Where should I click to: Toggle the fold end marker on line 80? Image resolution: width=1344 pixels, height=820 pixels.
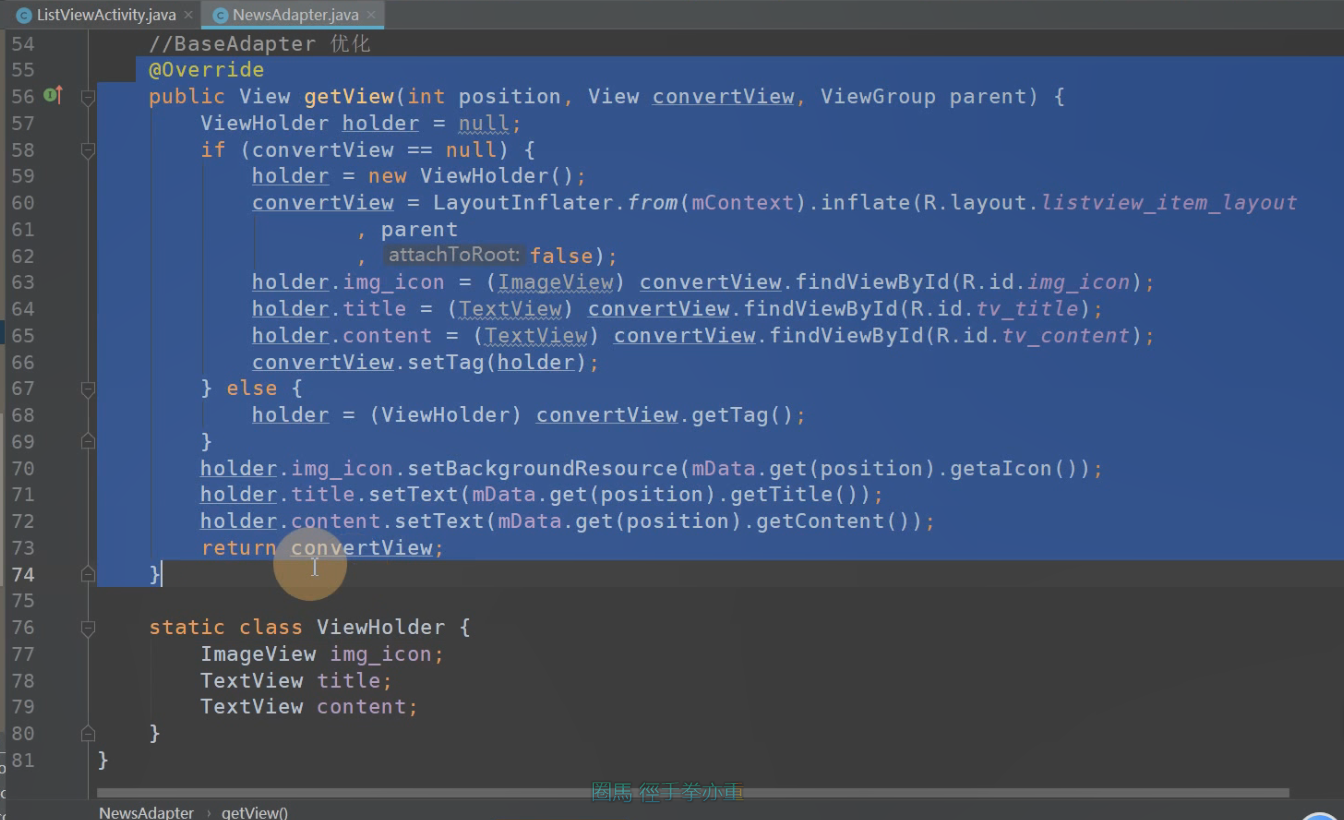point(88,733)
